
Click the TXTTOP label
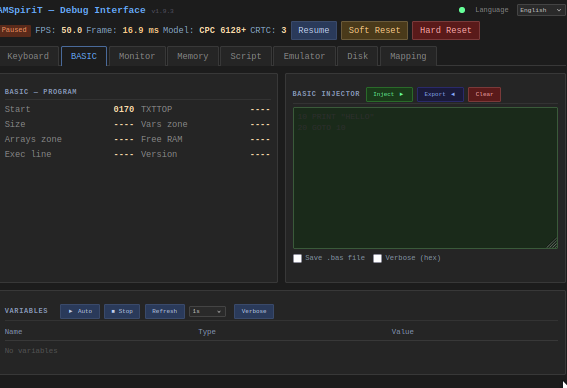[x=157, y=109]
